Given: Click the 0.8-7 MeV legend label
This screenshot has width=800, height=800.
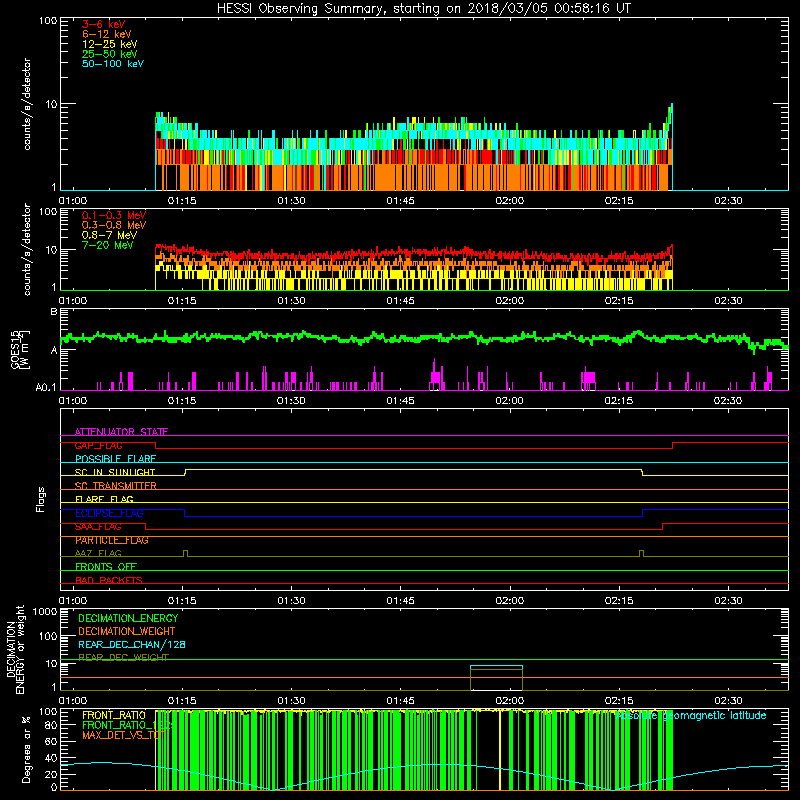Looking at the screenshot, I should [109, 235].
